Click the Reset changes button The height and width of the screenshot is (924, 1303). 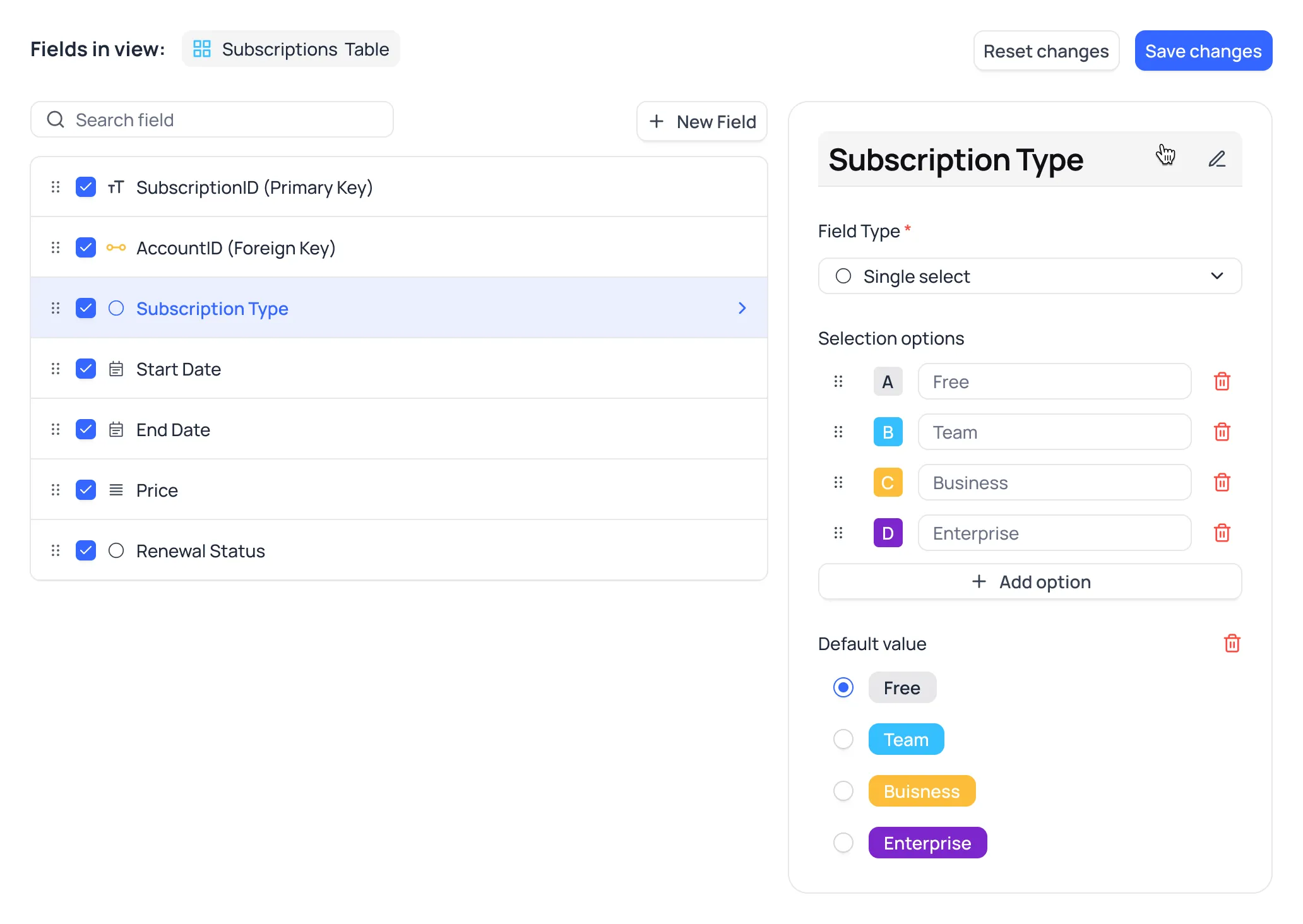point(1045,50)
